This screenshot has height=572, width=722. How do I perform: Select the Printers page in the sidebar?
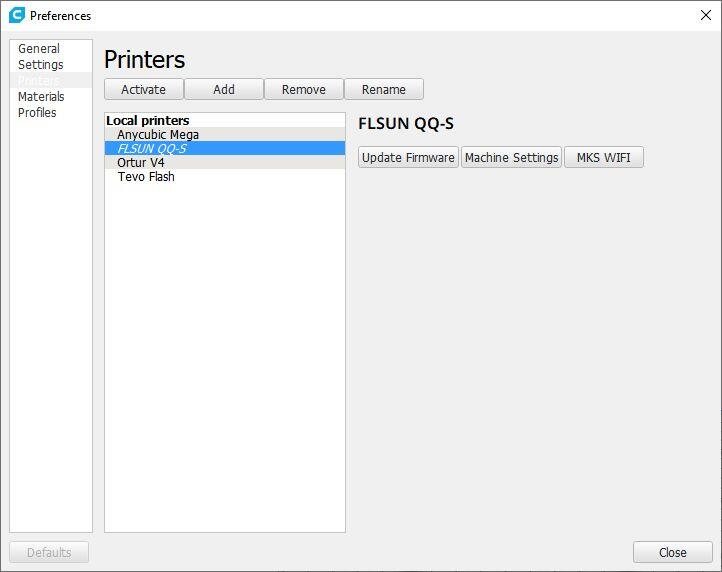(x=39, y=81)
